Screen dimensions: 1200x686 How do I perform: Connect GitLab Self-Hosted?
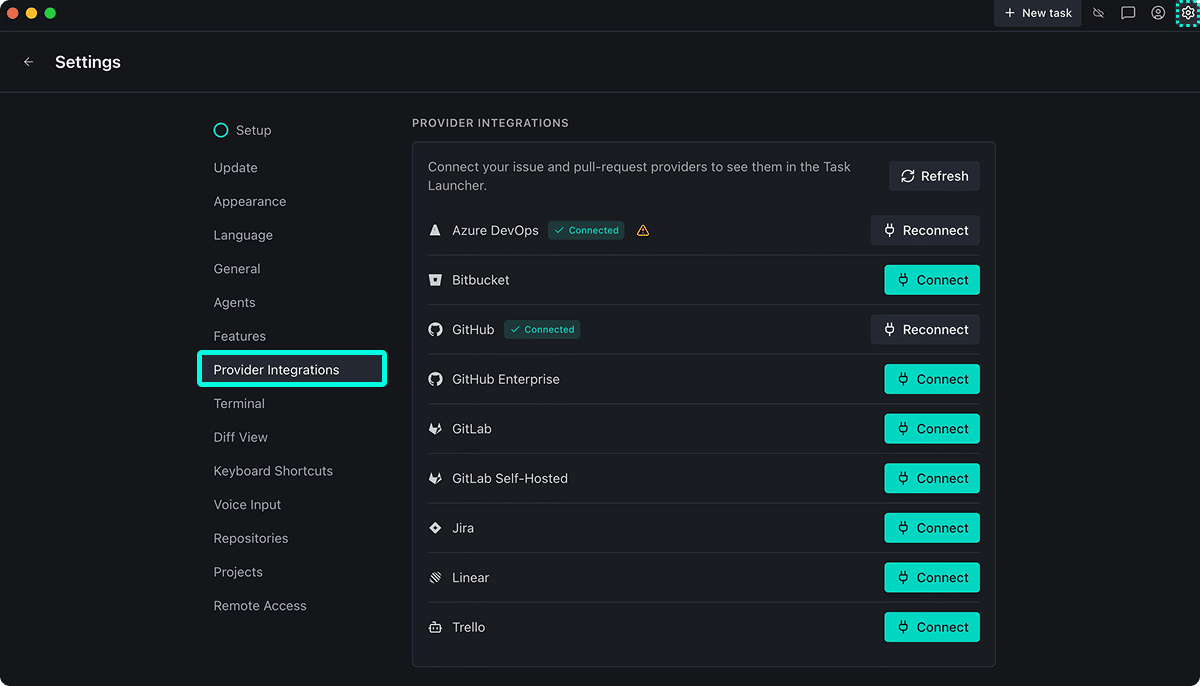tap(932, 478)
